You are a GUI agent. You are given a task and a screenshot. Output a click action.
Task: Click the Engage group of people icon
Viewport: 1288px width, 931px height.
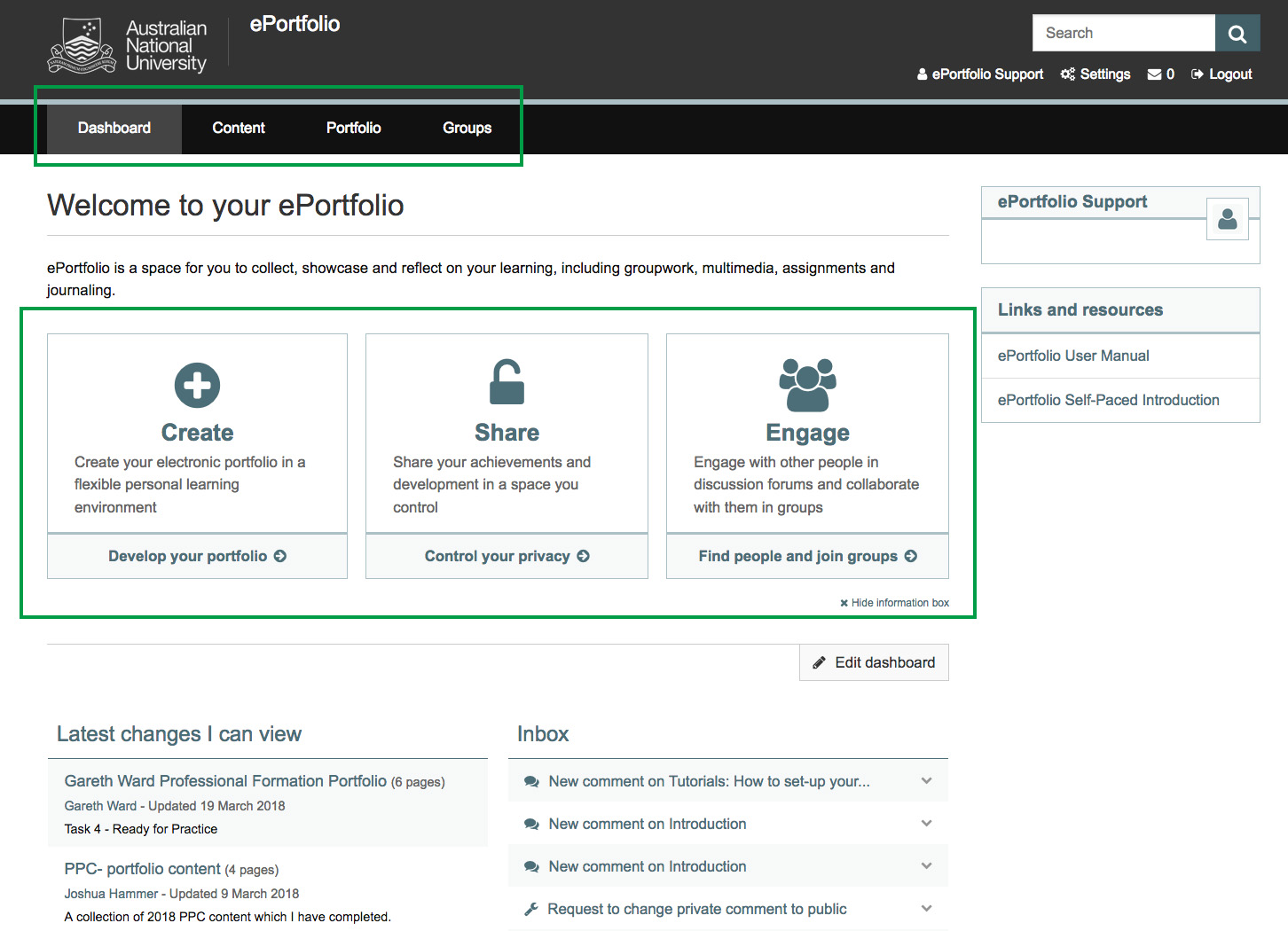(x=807, y=385)
